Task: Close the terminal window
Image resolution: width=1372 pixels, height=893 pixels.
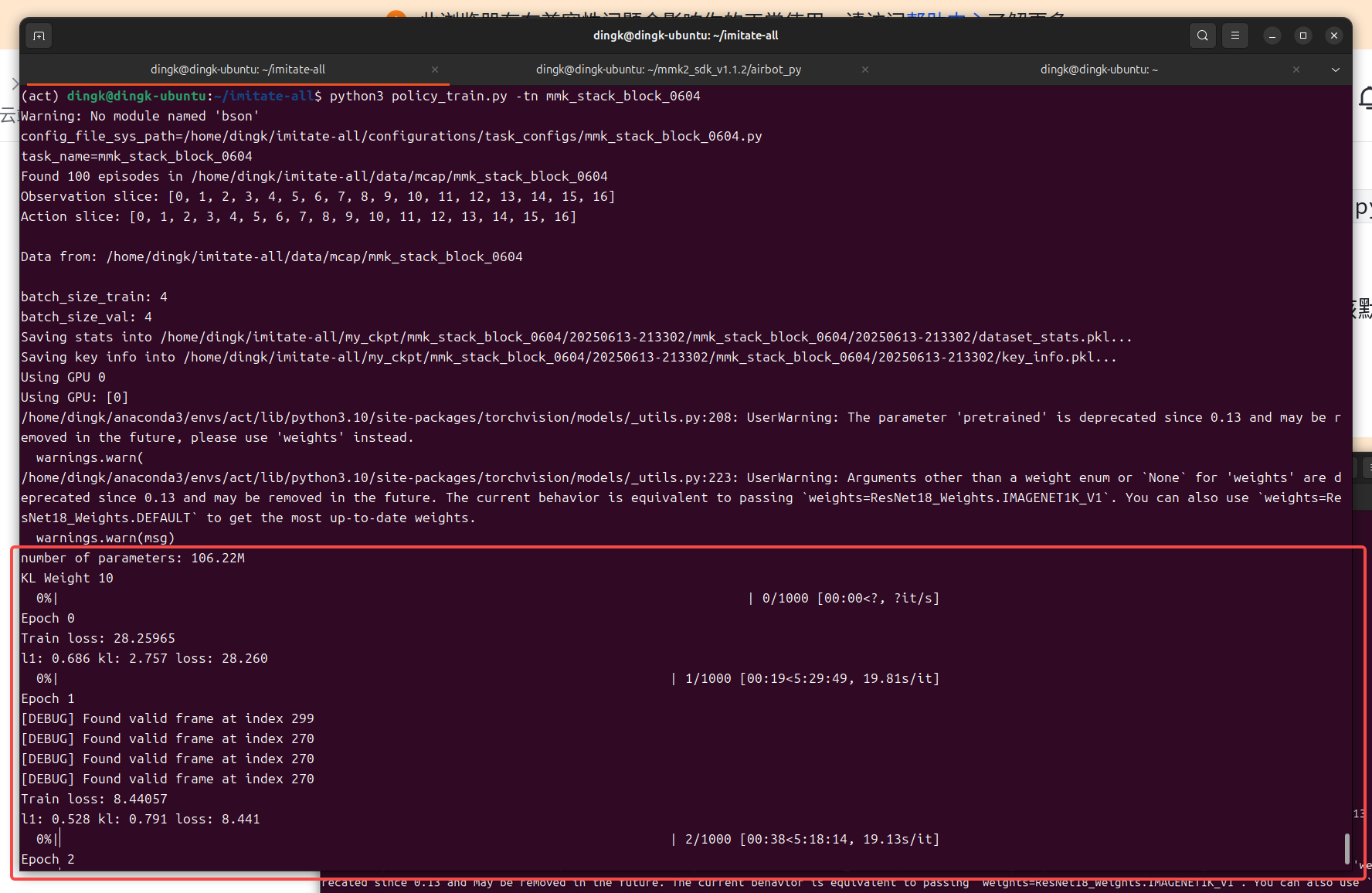Action: [1334, 36]
